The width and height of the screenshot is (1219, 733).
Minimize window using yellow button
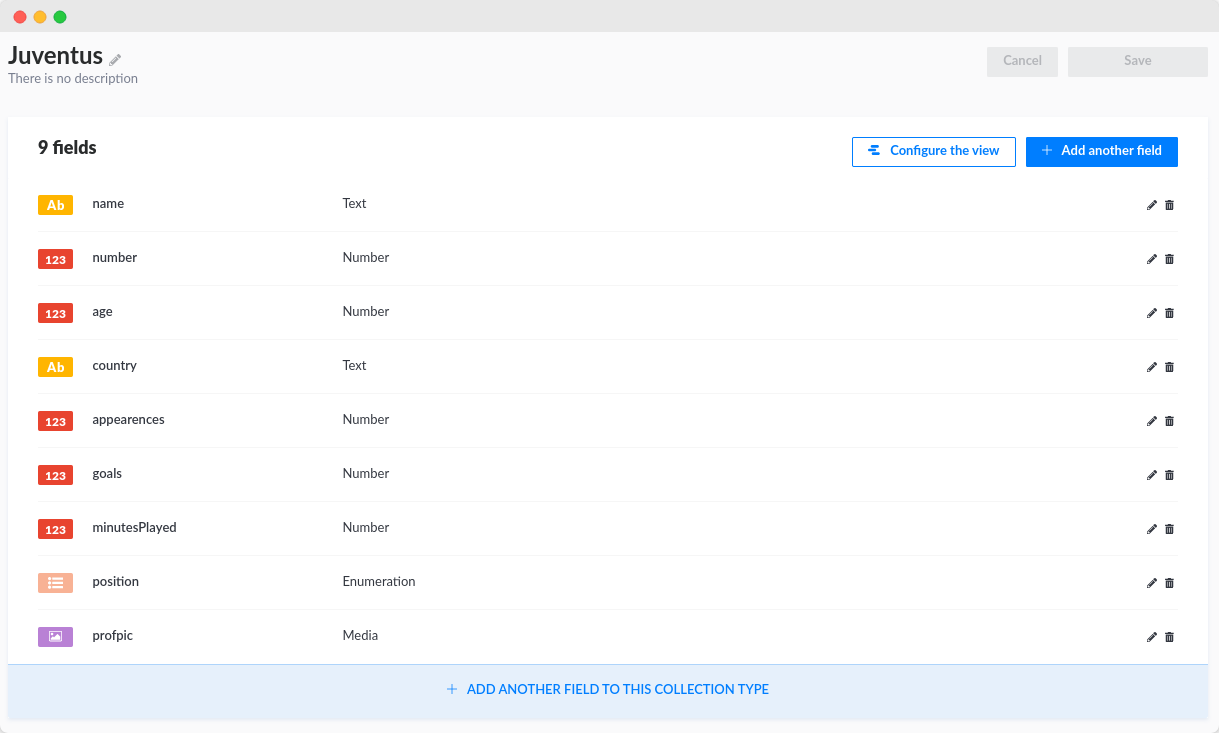click(40, 17)
